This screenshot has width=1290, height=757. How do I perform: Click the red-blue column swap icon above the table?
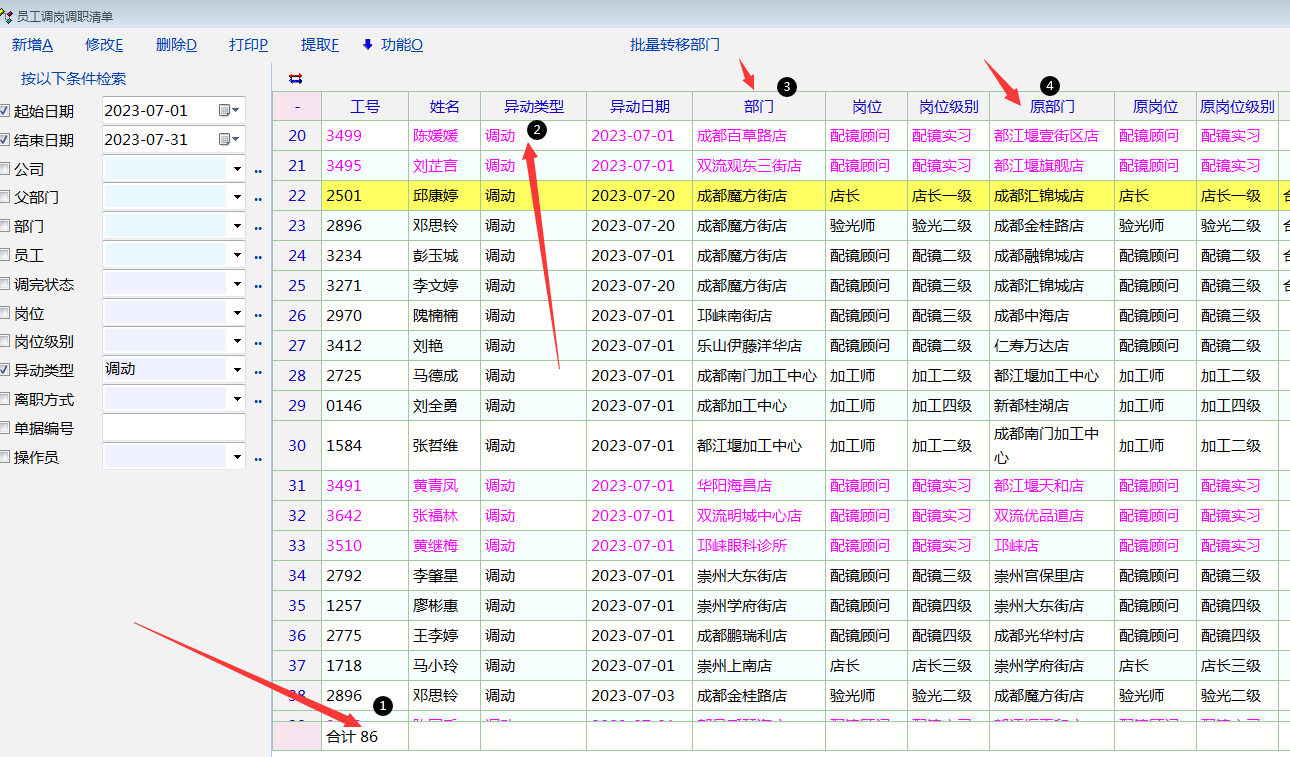(295, 79)
